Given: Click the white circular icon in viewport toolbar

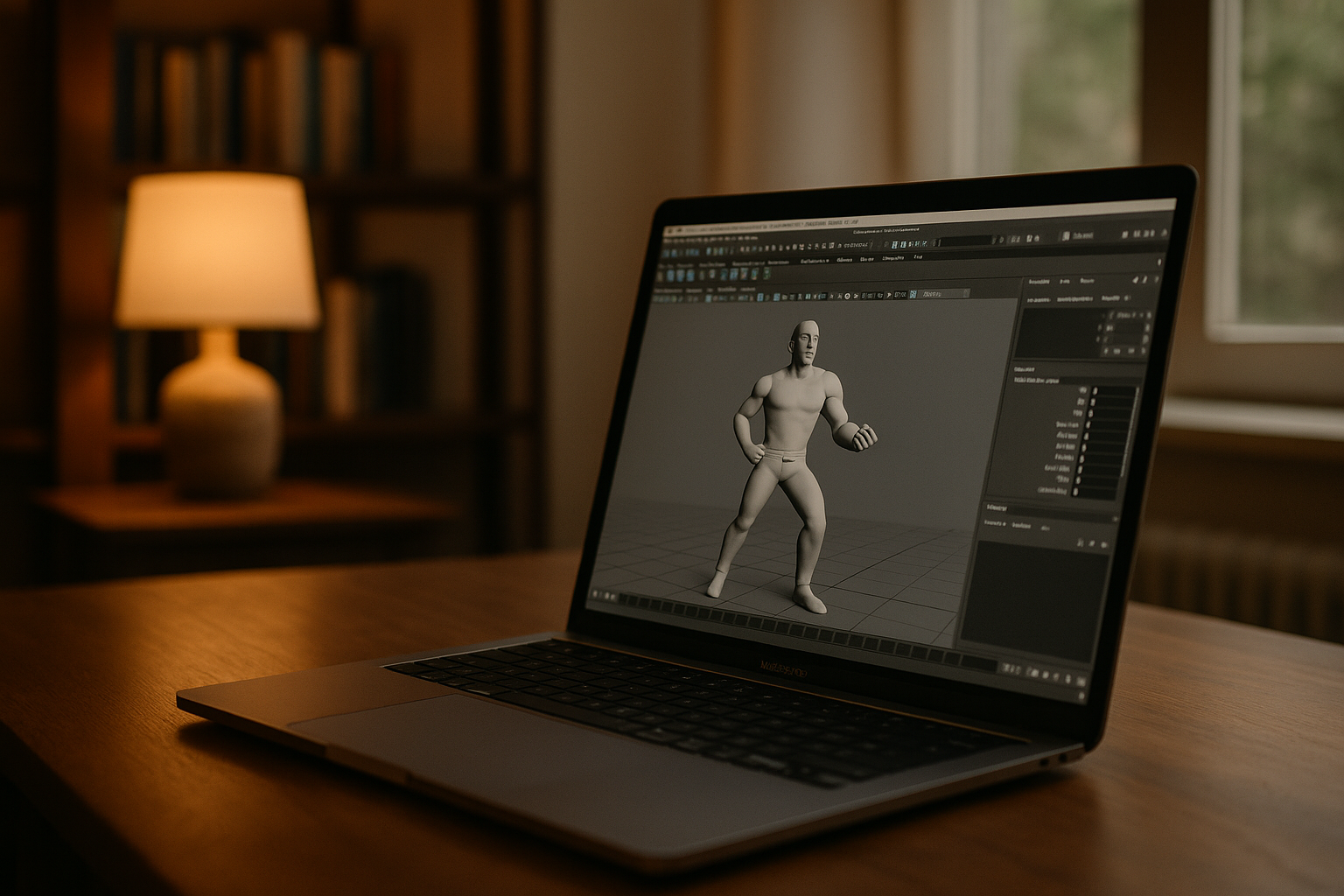Looking at the screenshot, I should coord(847,296).
